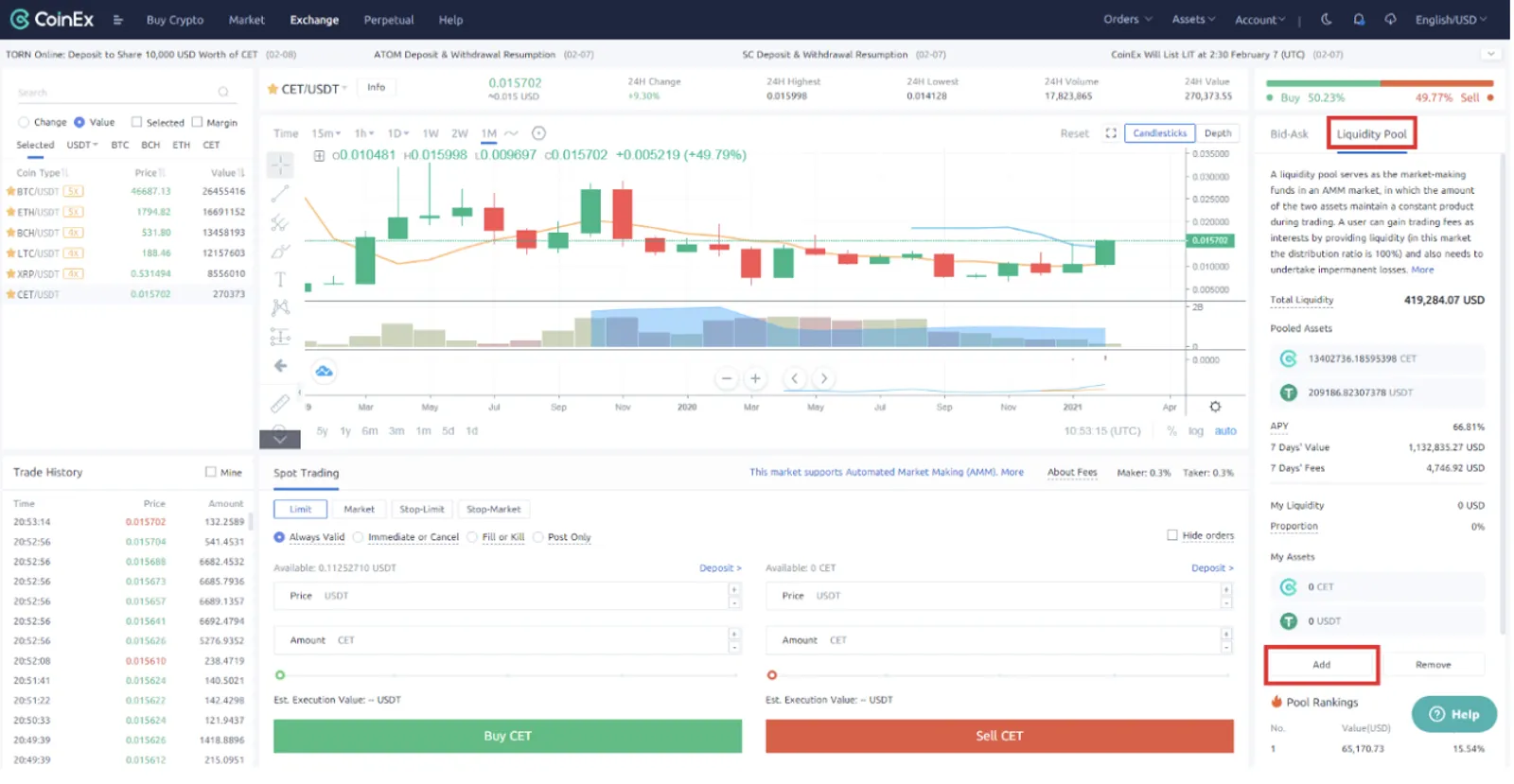Choose the Immediate or Cancel option
The height and width of the screenshot is (784, 1514).
(358, 537)
